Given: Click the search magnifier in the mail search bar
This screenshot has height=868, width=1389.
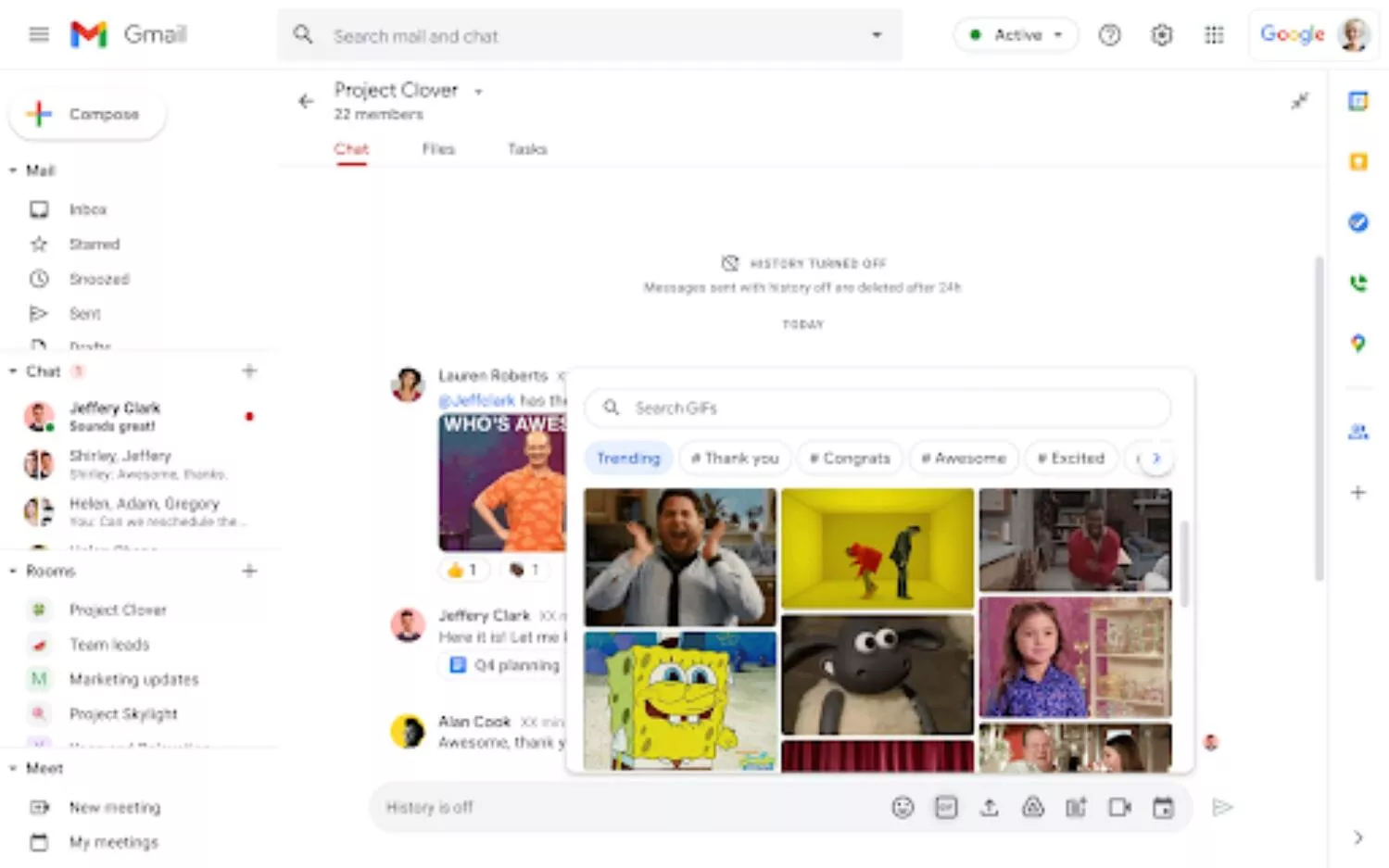Looking at the screenshot, I should click(x=303, y=35).
